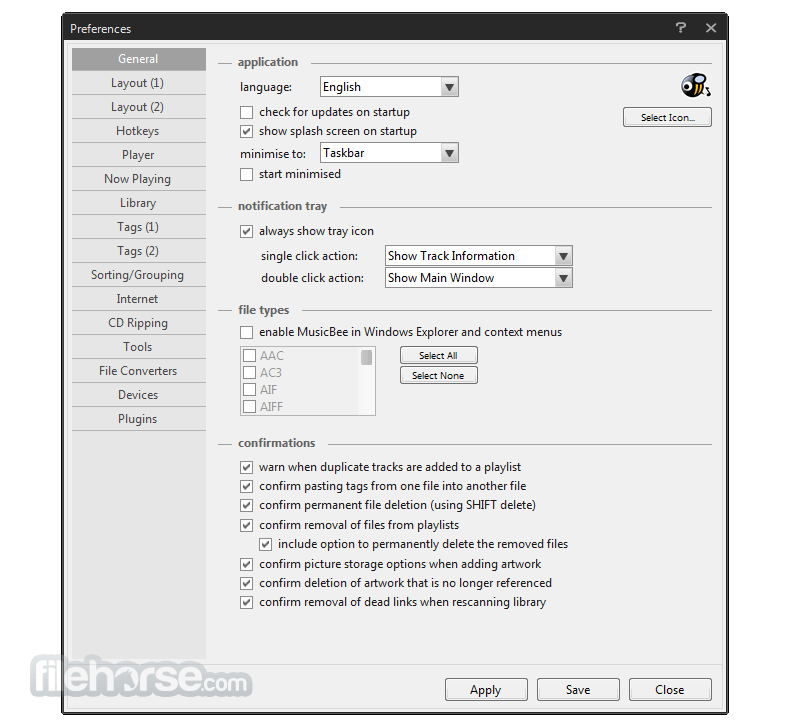Viewport: 796px width, 727px height.
Task: Toggle confirm pasting tags between files
Action: 246,486
